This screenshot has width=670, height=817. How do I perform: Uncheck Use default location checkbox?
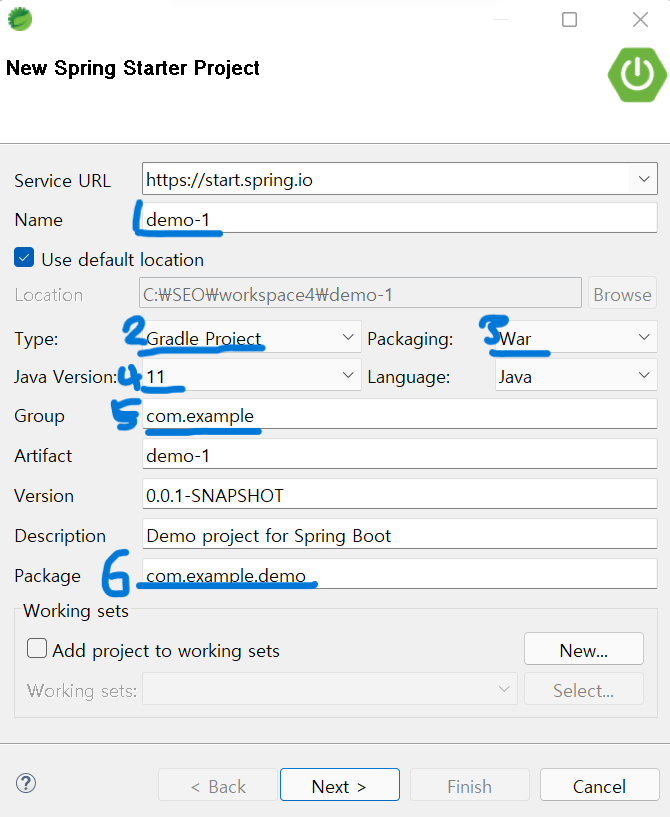(x=24, y=258)
